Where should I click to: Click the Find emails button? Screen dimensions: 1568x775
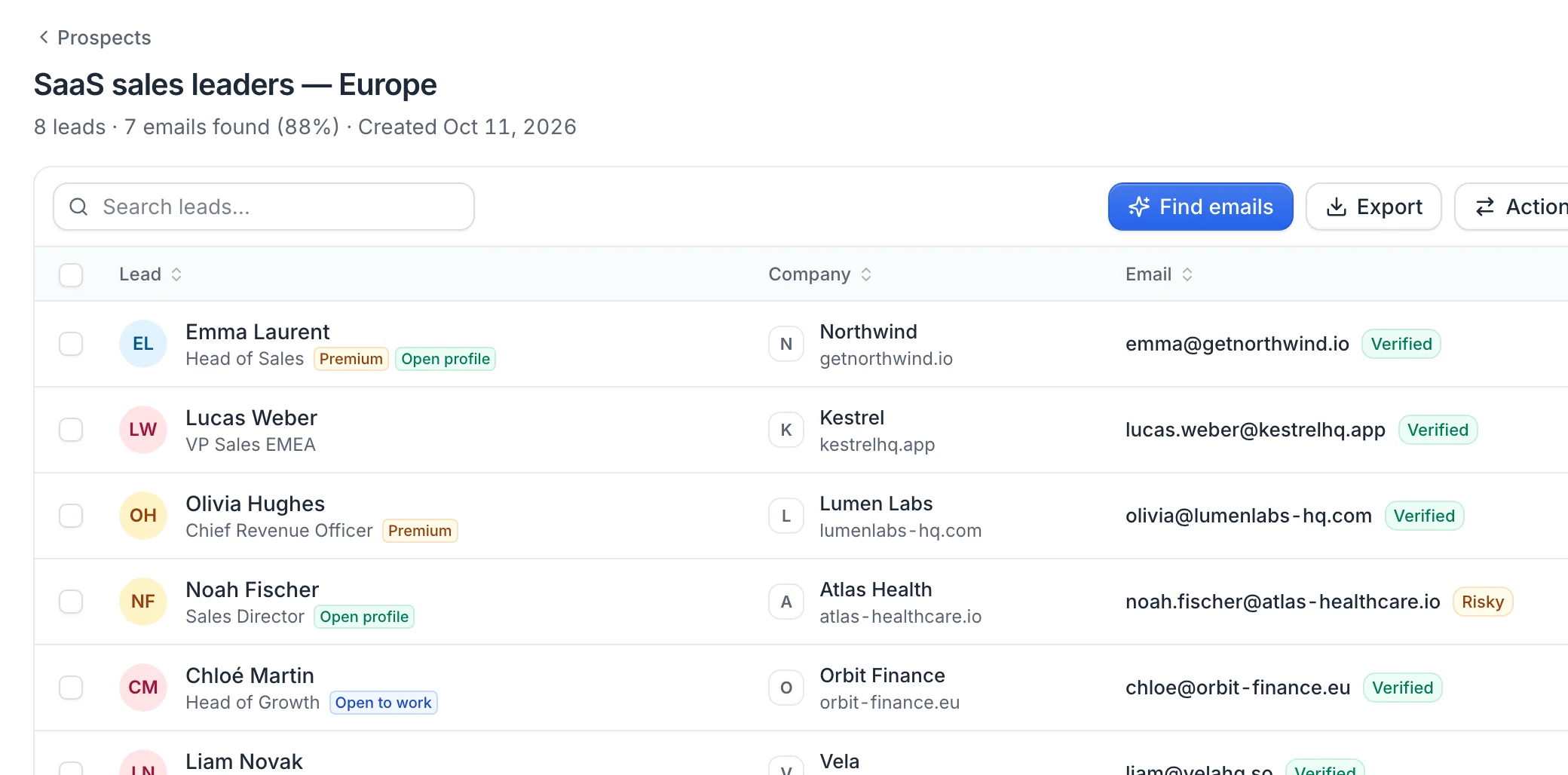point(1200,207)
